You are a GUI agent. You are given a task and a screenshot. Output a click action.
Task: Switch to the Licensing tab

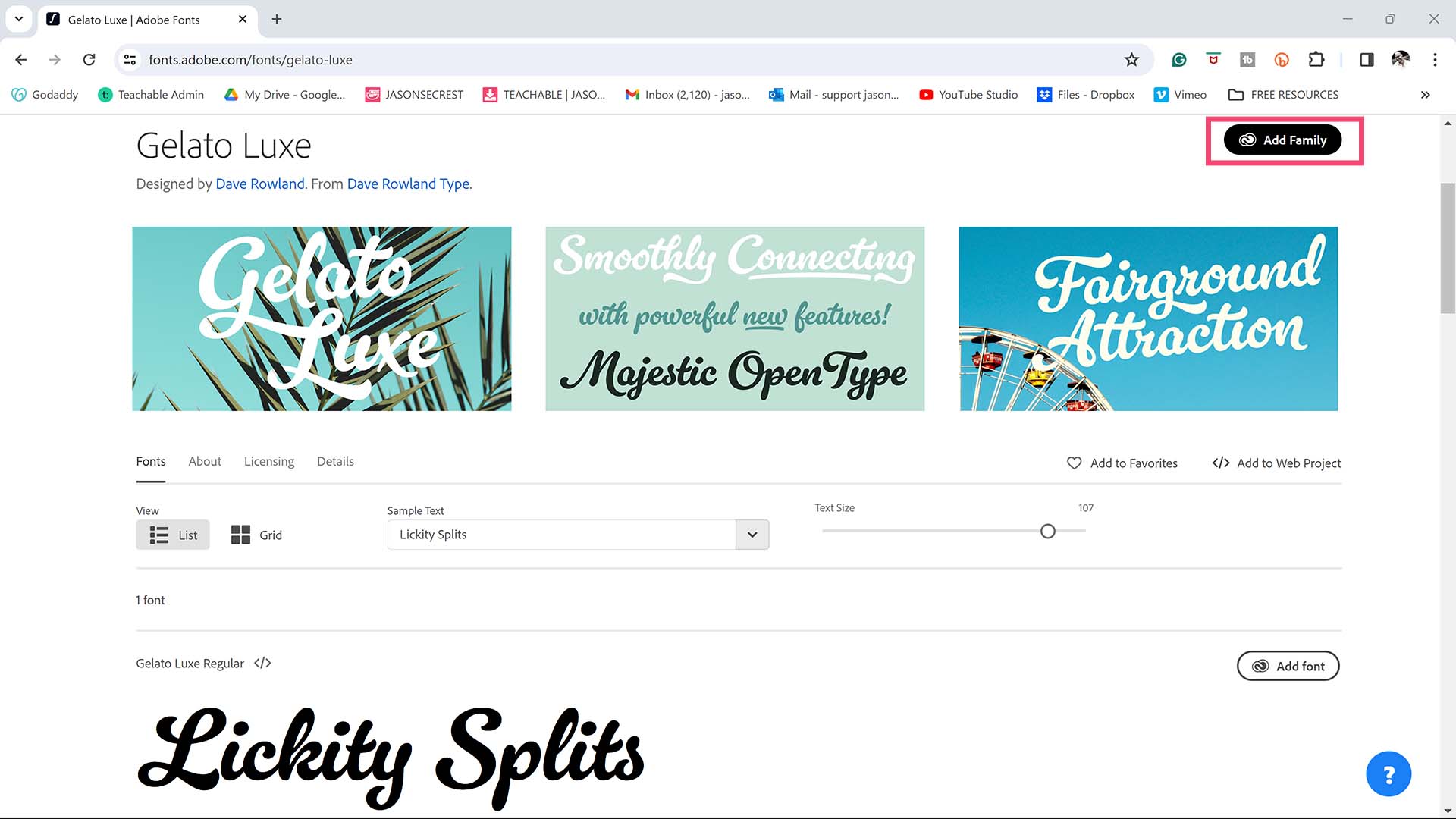269,461
